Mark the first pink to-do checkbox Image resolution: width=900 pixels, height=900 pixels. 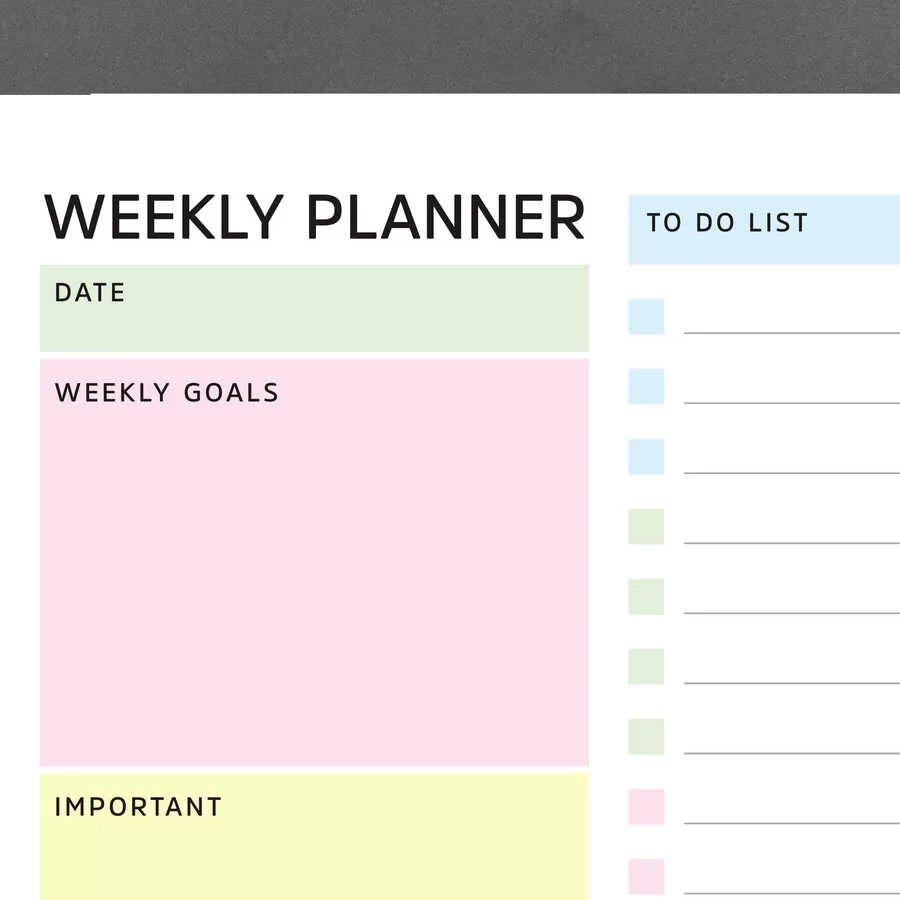(x=646, y=806)
